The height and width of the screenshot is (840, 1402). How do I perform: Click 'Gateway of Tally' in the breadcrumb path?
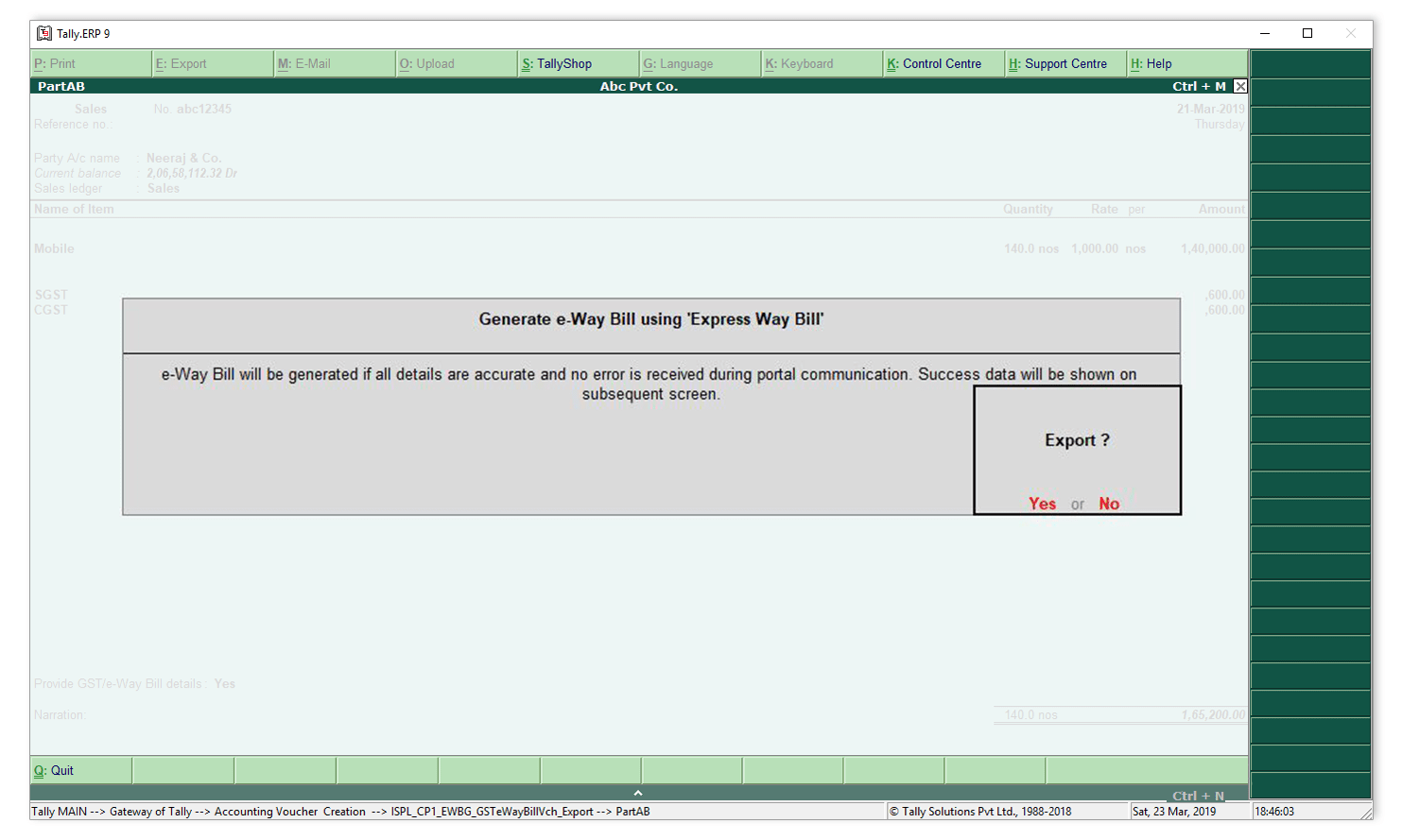150,811
